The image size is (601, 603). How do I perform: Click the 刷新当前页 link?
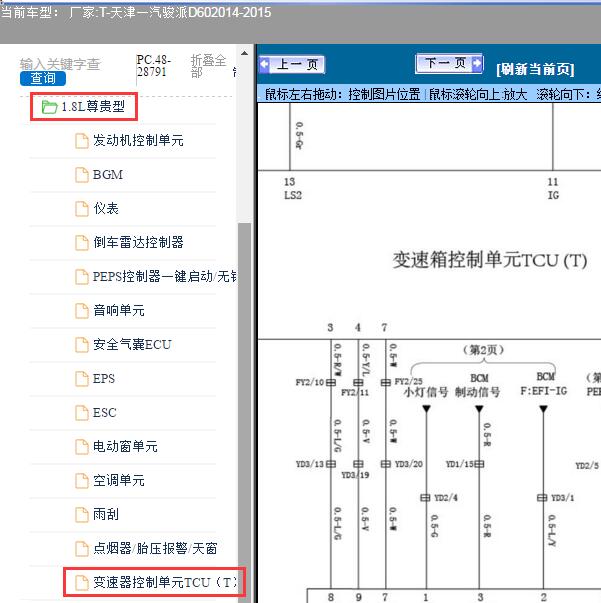click(x=535, y=70)
